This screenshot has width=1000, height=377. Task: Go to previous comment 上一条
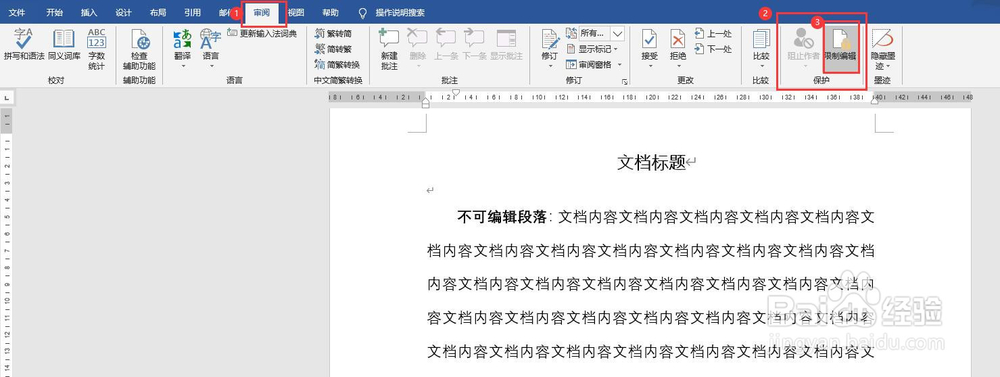(446, 45)
